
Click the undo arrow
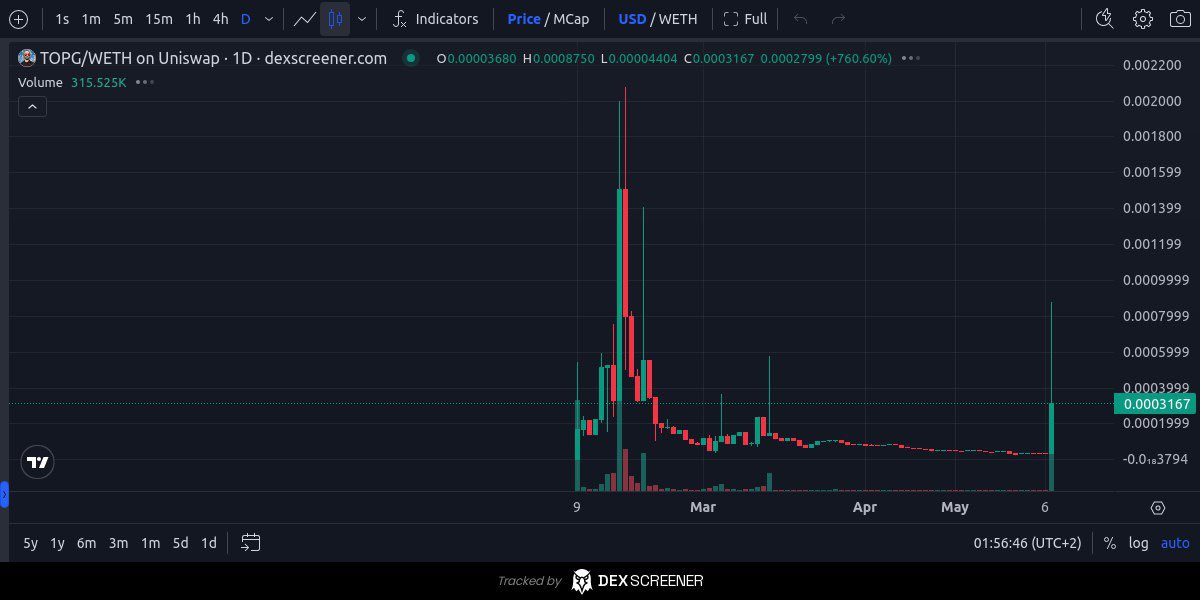pos(800,19)
